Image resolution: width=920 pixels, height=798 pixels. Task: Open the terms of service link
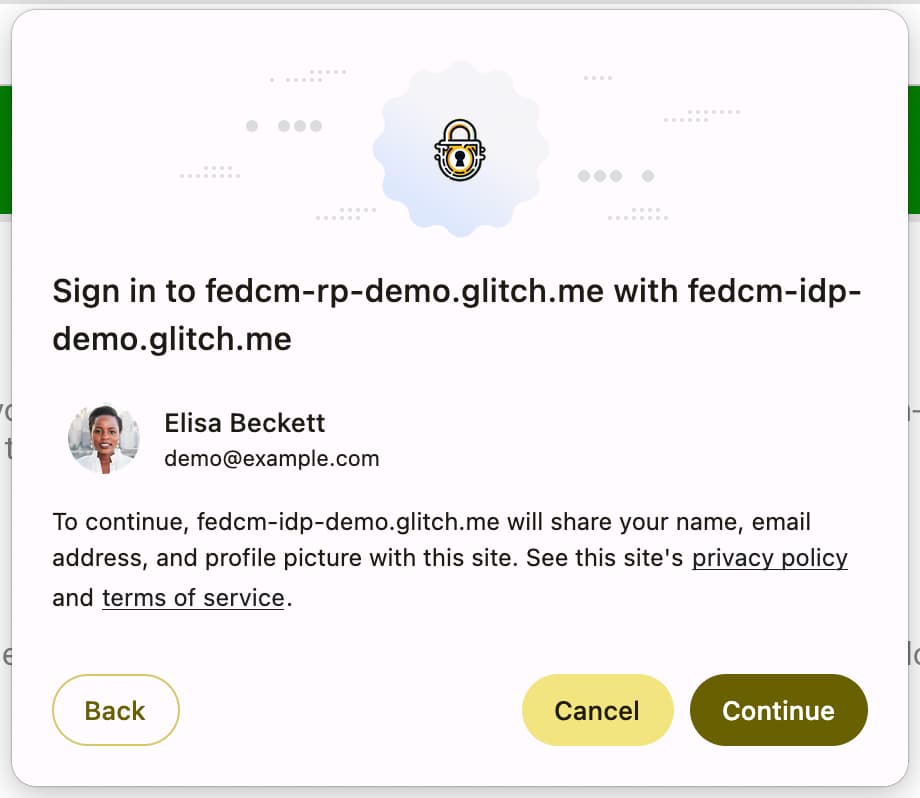coord(193,598)
